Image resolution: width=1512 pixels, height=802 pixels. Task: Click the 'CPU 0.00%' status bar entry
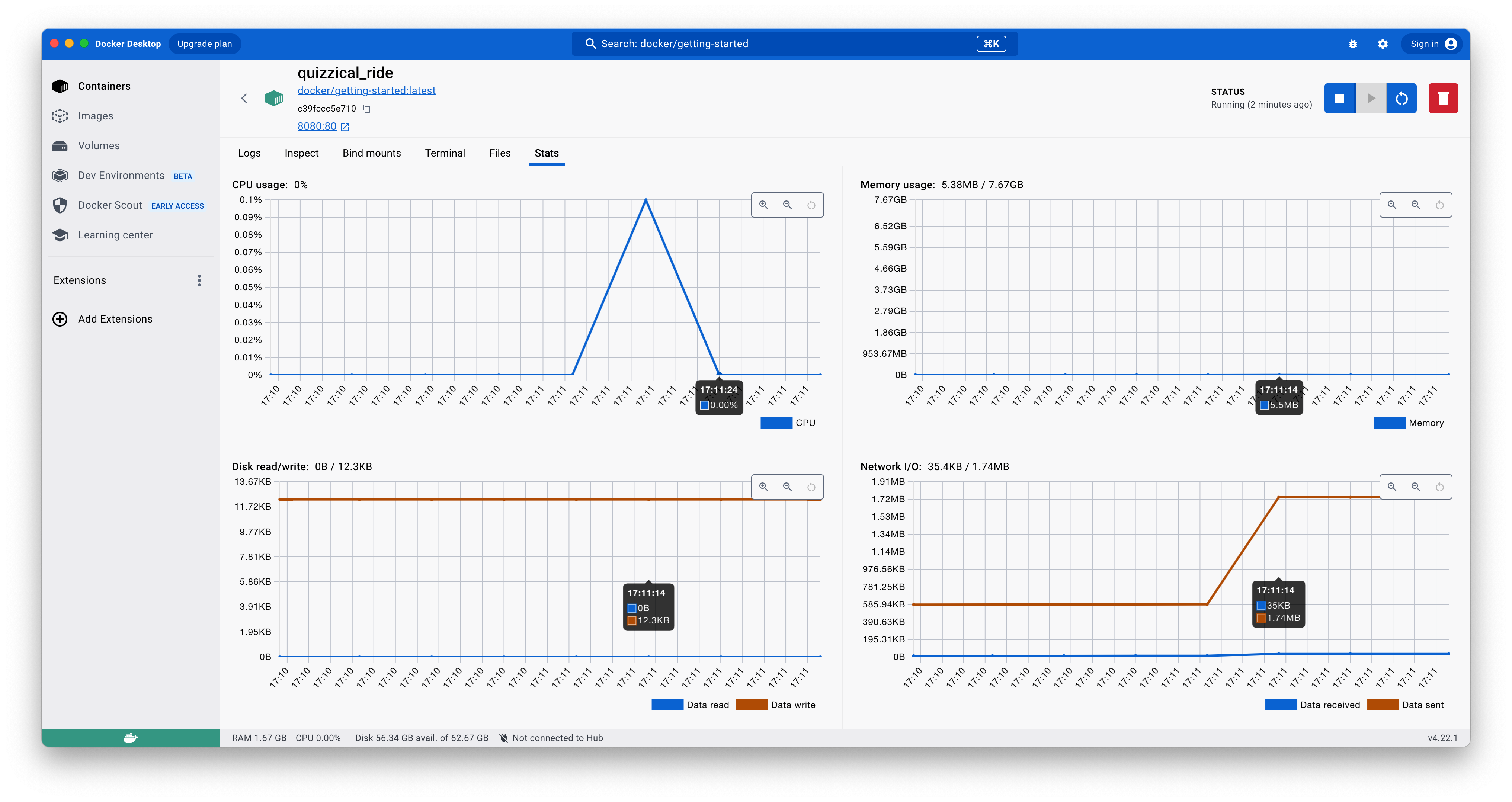pyautogui.click(x=318, y=738)
